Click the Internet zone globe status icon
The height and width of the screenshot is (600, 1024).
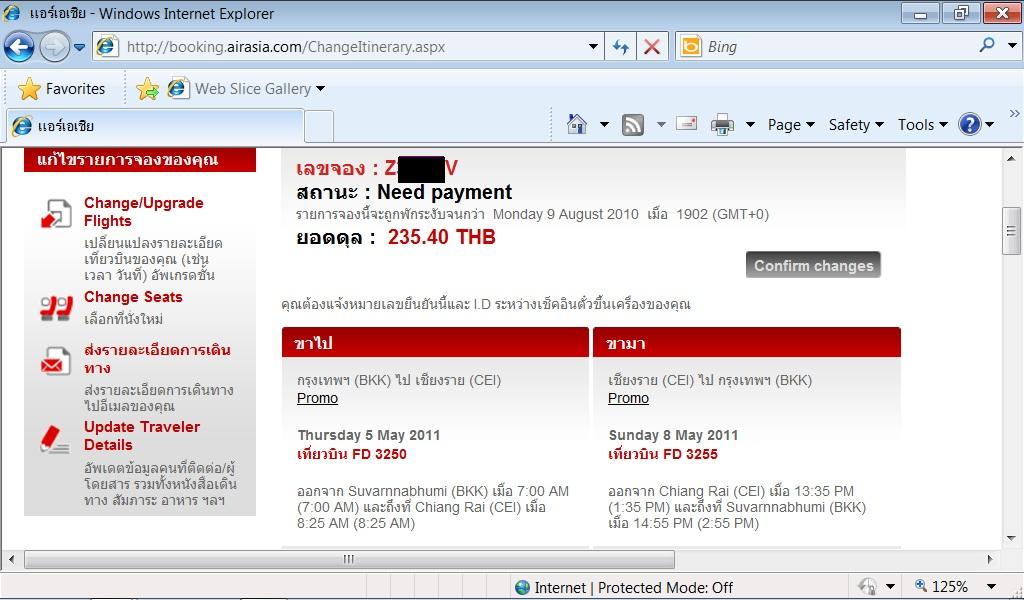[x=522, y=588]
